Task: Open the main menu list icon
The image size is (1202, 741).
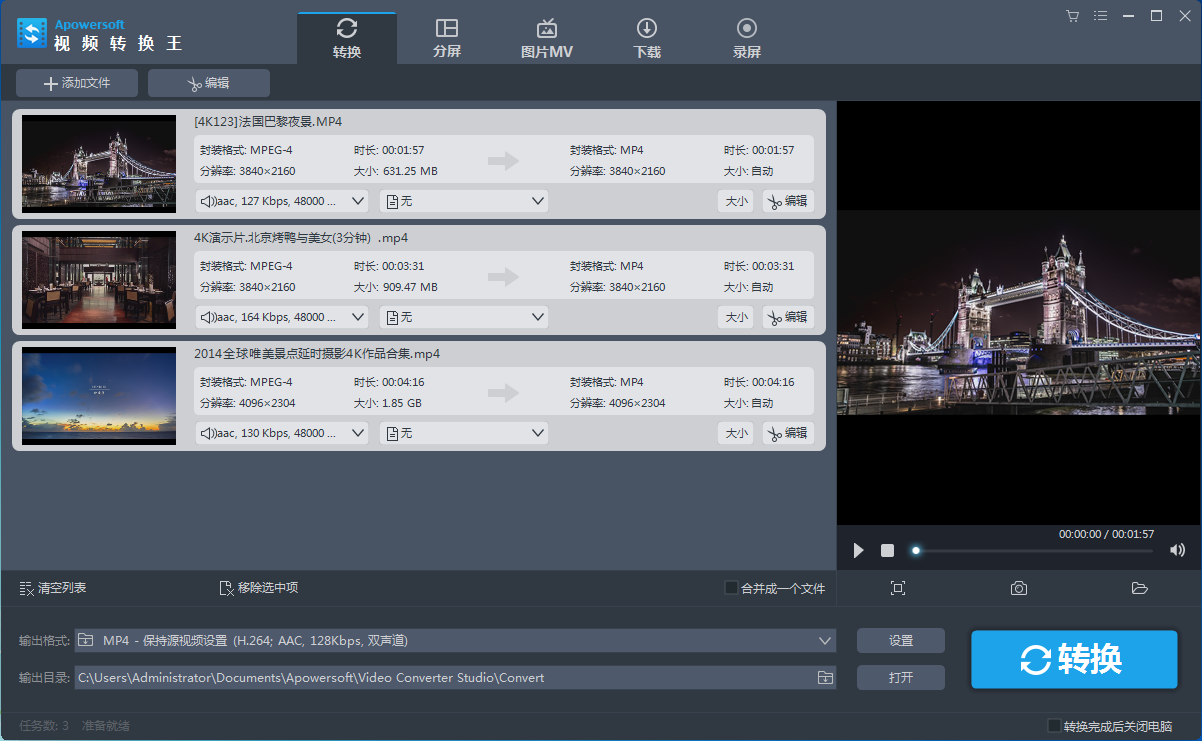Action: (x=1100, y=15)
